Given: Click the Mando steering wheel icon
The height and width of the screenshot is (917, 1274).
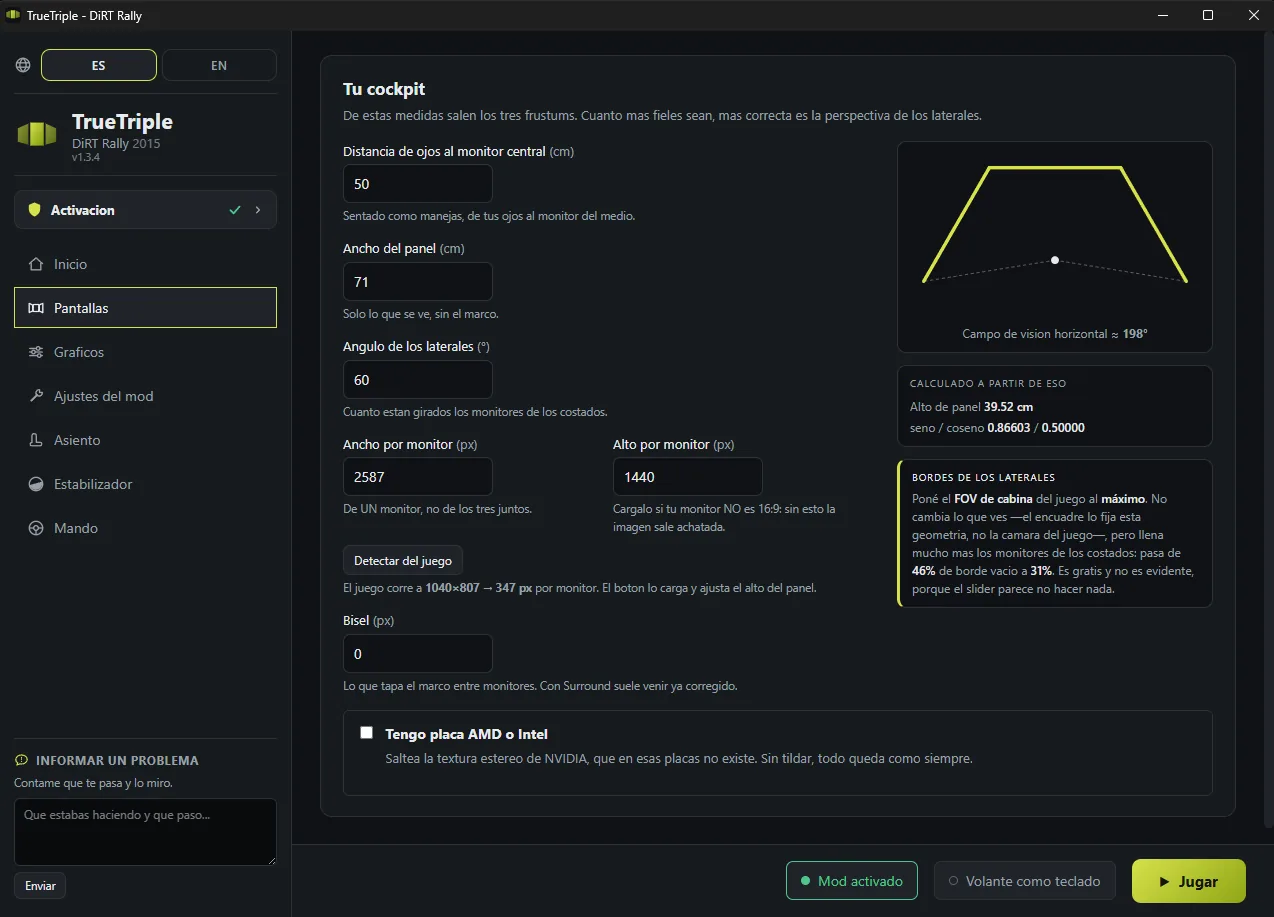Looking at the screenshot, I should pyautogui.click(x=36, y=528).
